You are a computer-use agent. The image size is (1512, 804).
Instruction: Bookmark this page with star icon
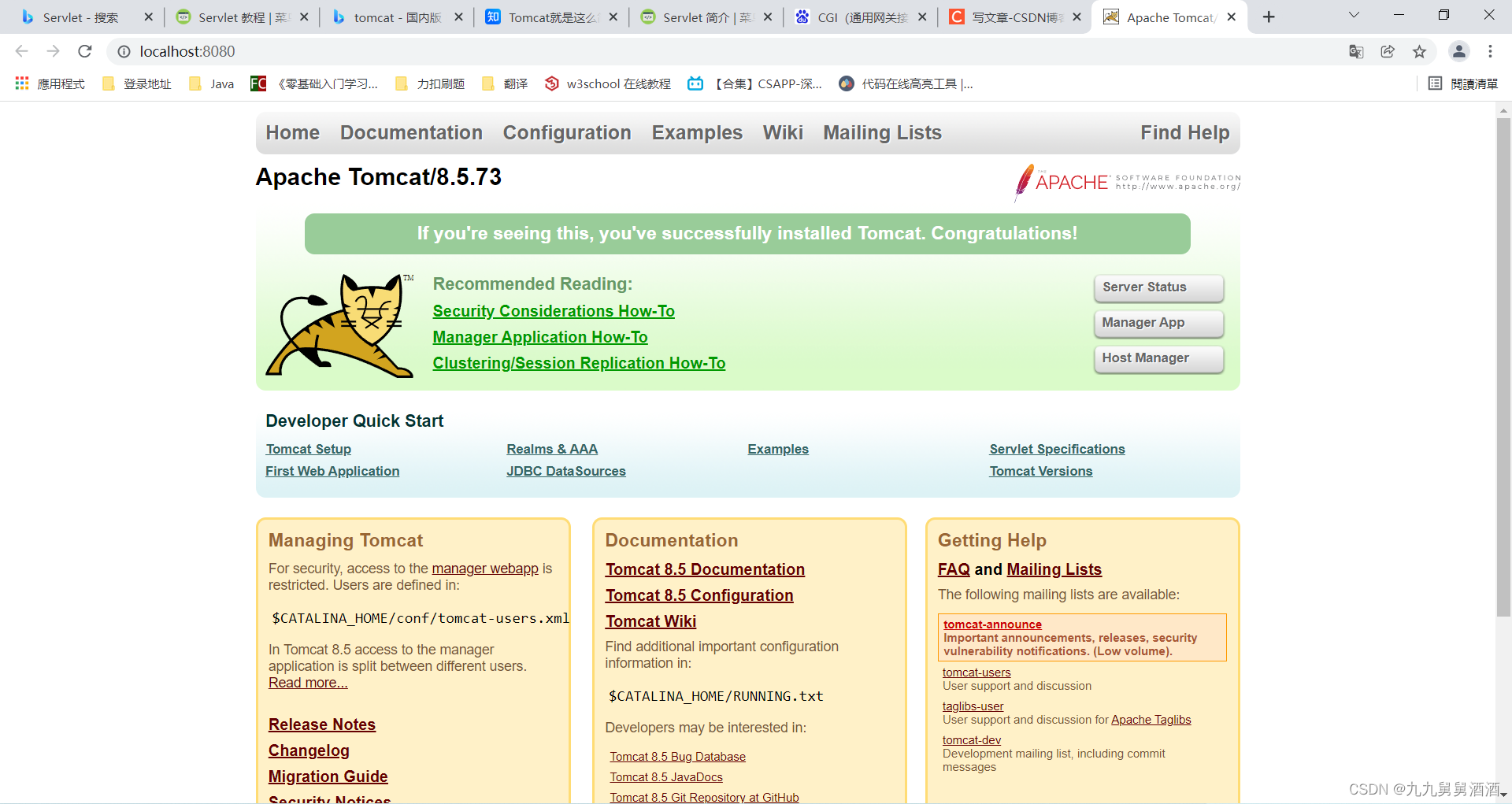(1419, 51)
